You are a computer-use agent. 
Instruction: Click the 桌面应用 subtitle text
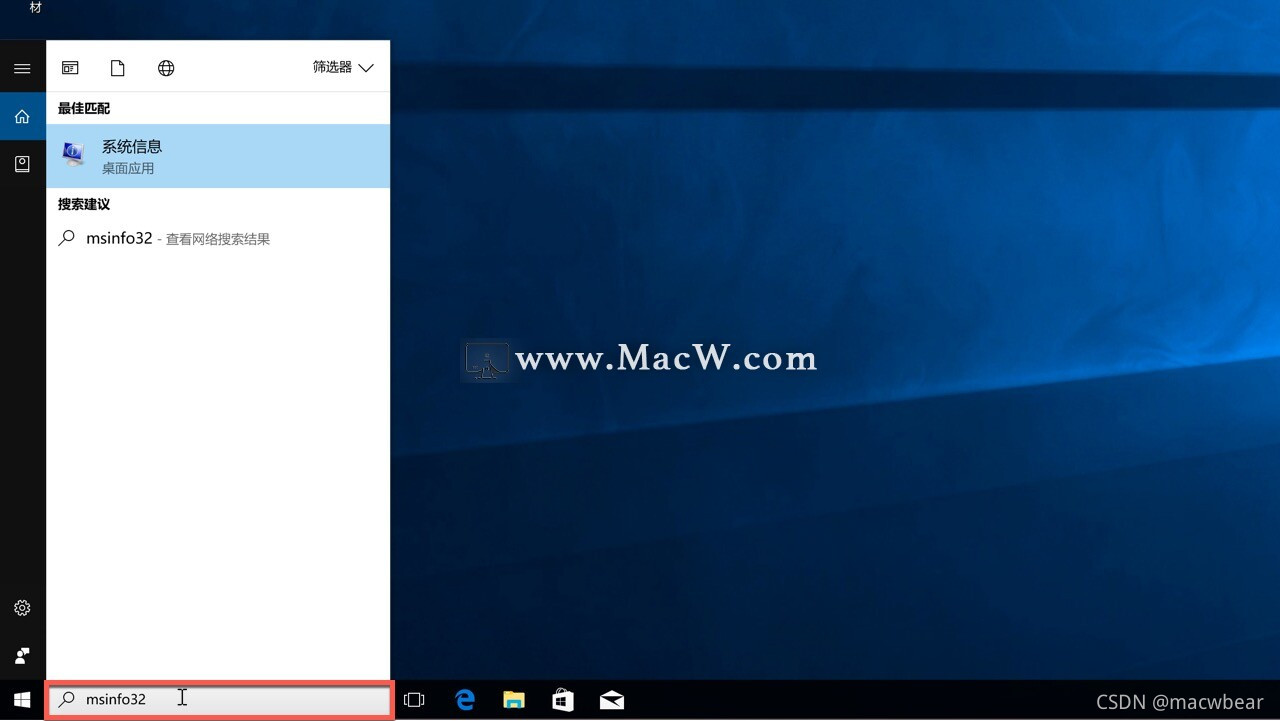point(128,168)
